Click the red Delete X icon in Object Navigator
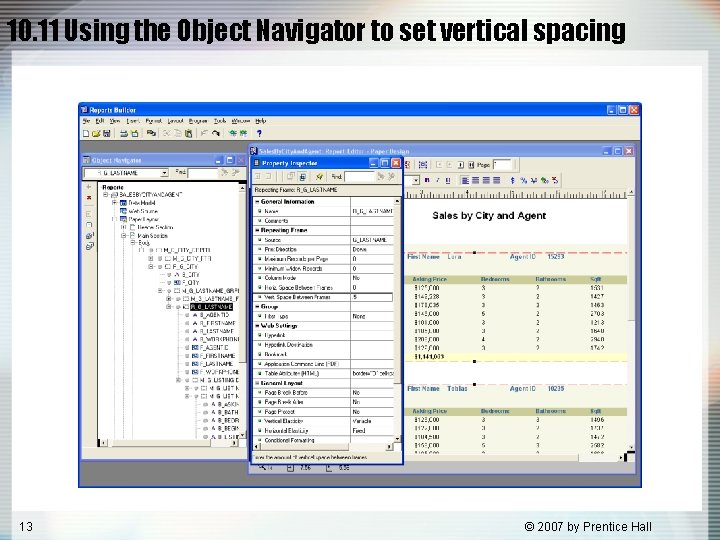 [x=89, y=198]
